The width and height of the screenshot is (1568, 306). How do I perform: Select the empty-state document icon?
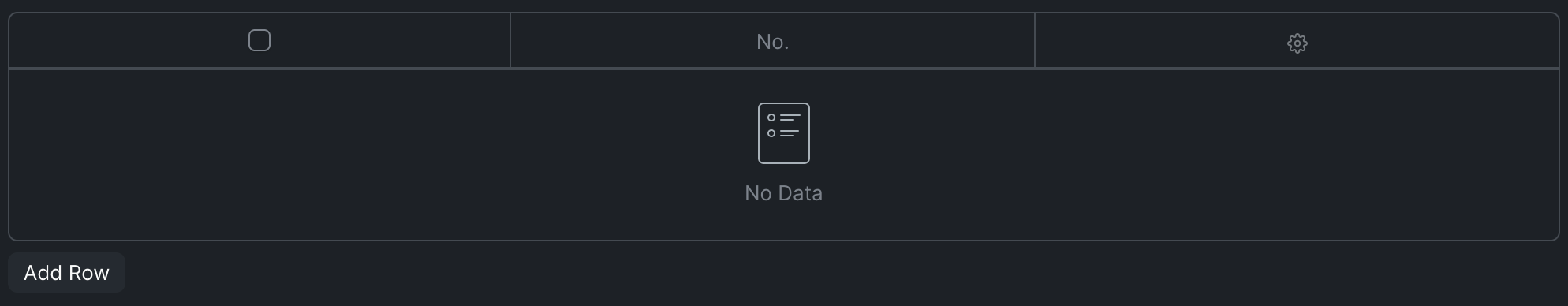[x=783, y=133]
